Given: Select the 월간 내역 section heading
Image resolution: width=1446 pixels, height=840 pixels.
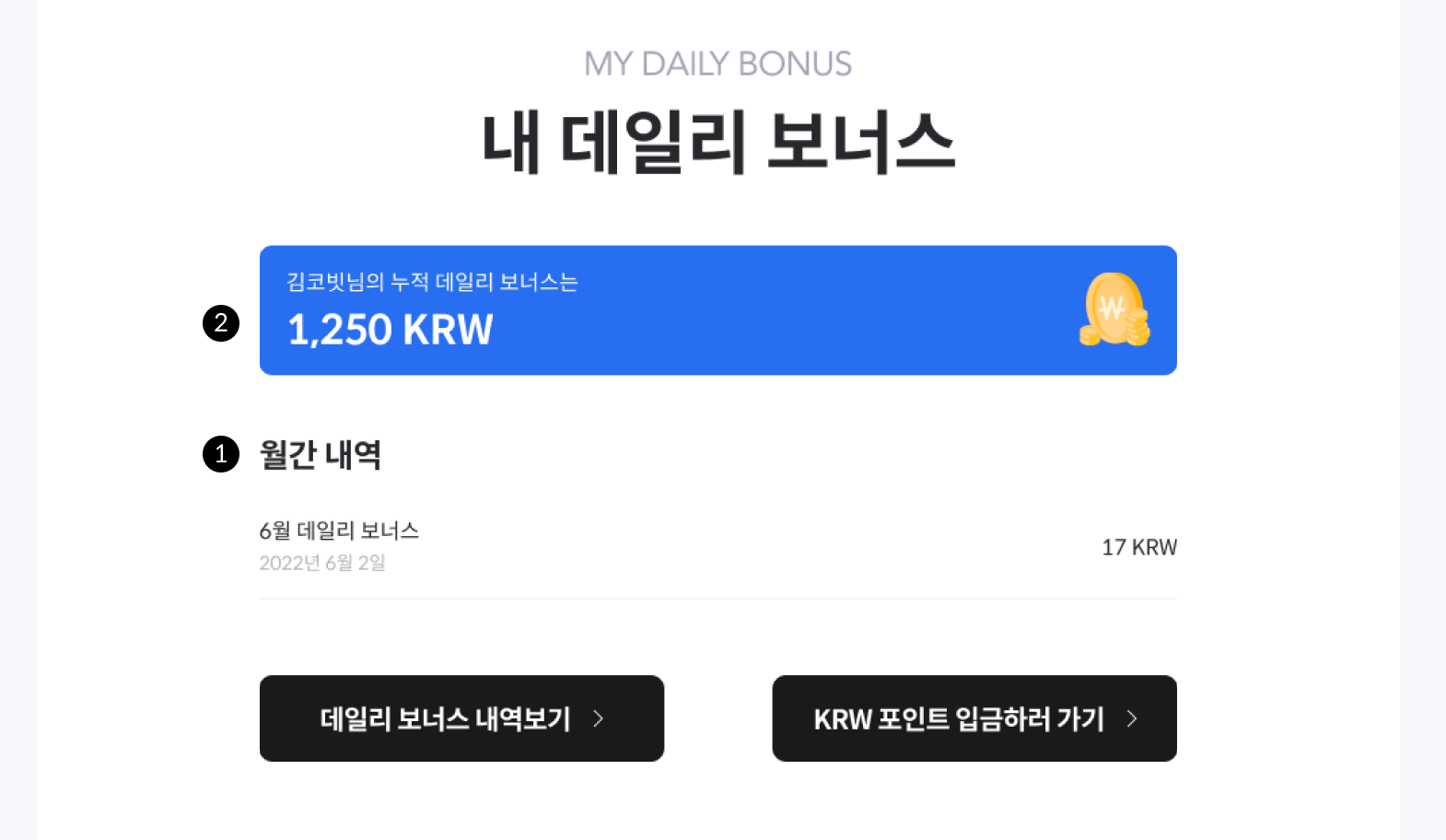Looking at the screenshot, I should click(321, 454).
